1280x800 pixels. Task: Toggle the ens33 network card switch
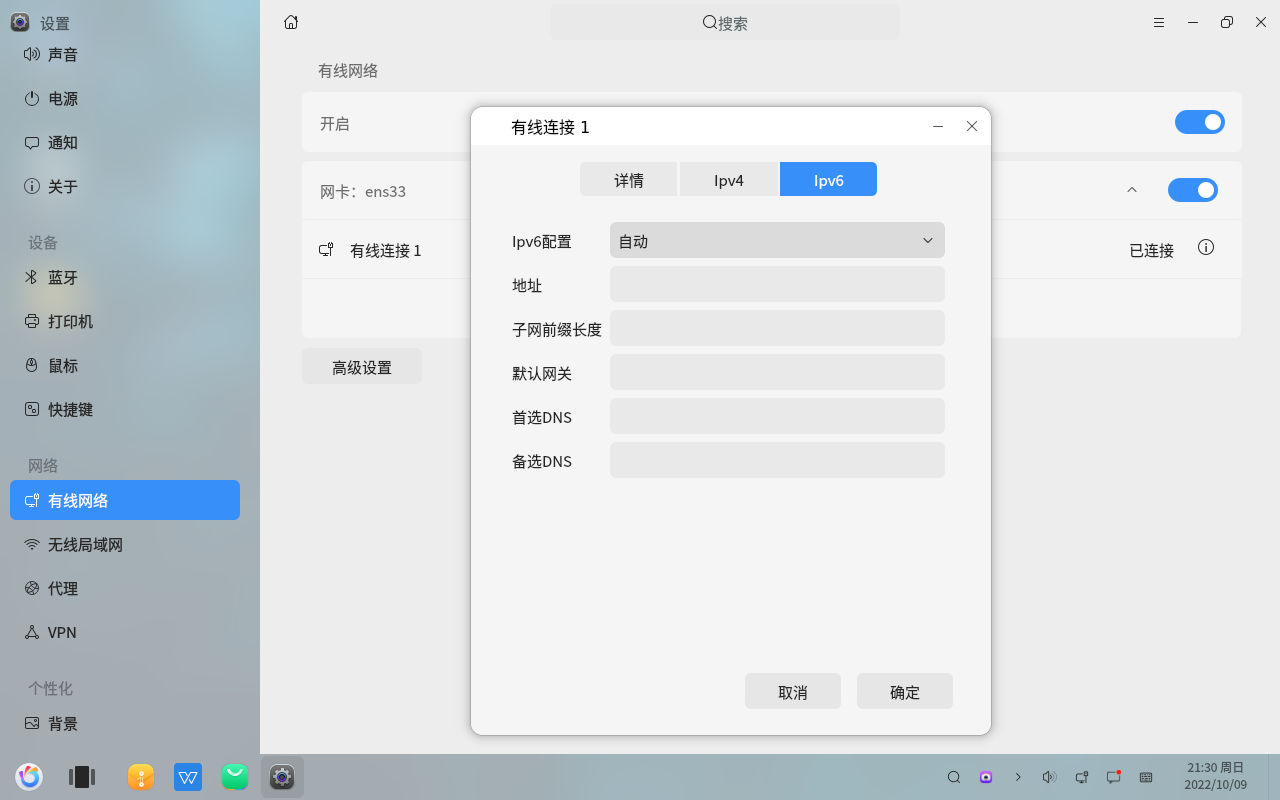coord(1193,190)
